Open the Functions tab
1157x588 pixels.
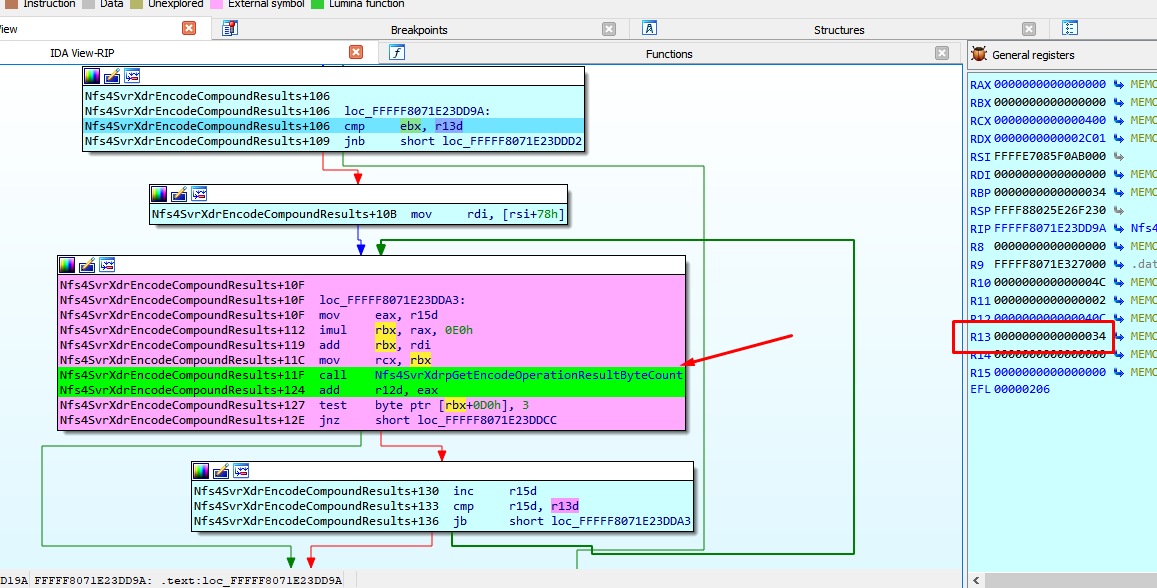[669, 54]
